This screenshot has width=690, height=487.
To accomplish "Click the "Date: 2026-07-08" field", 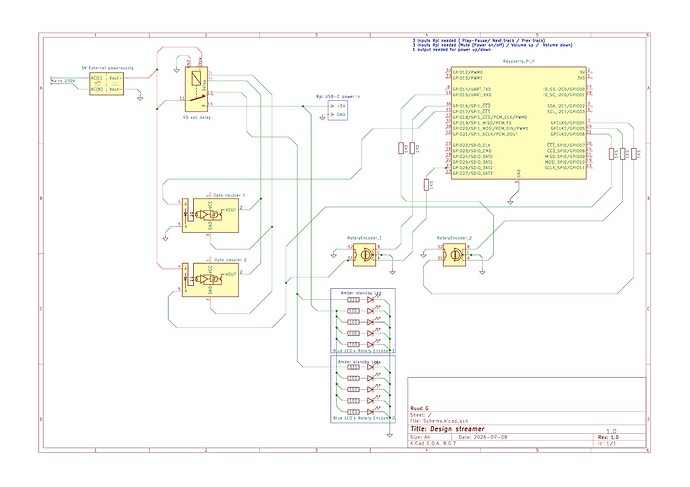I will (x=483, y=438).
